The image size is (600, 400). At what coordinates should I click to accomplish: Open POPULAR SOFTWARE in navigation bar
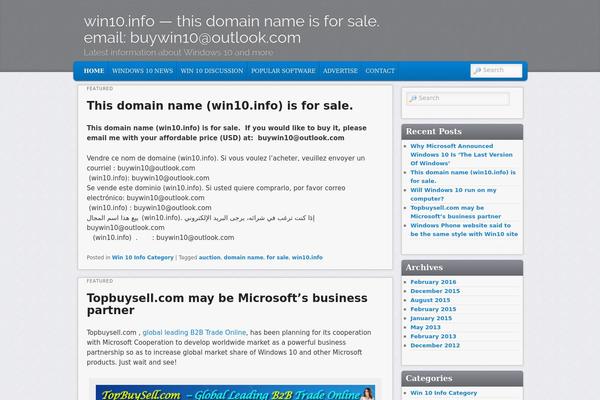pyautogui.click(x=283, y=71)
